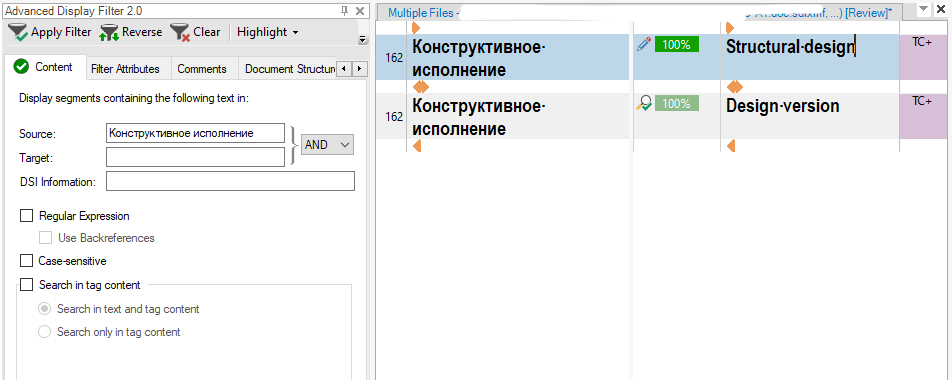Switch to the Filter Attributes tab
This screenshot has width=952, height=380.
coord(125,69)
